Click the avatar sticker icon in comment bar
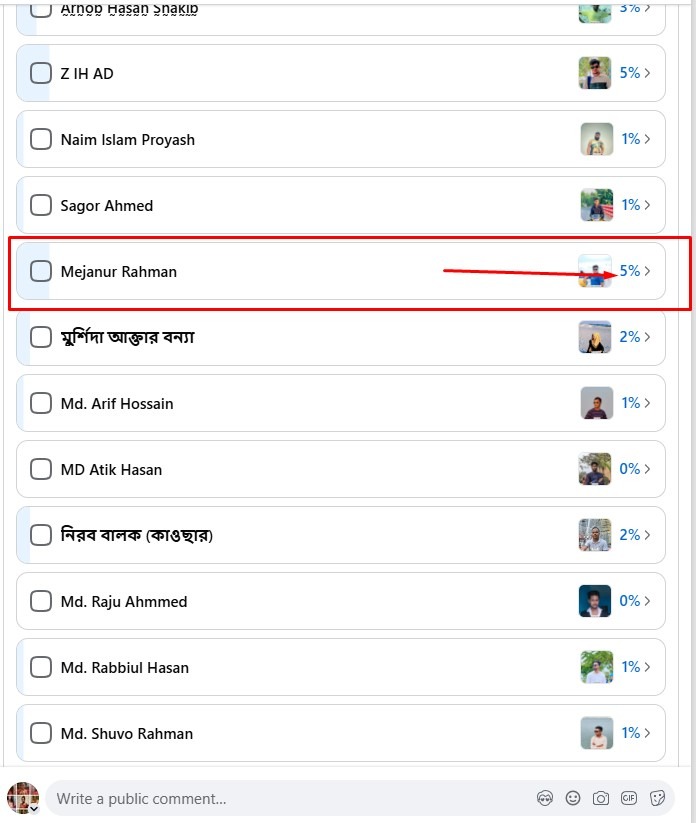The image size is (696, 823). [545, 798]
